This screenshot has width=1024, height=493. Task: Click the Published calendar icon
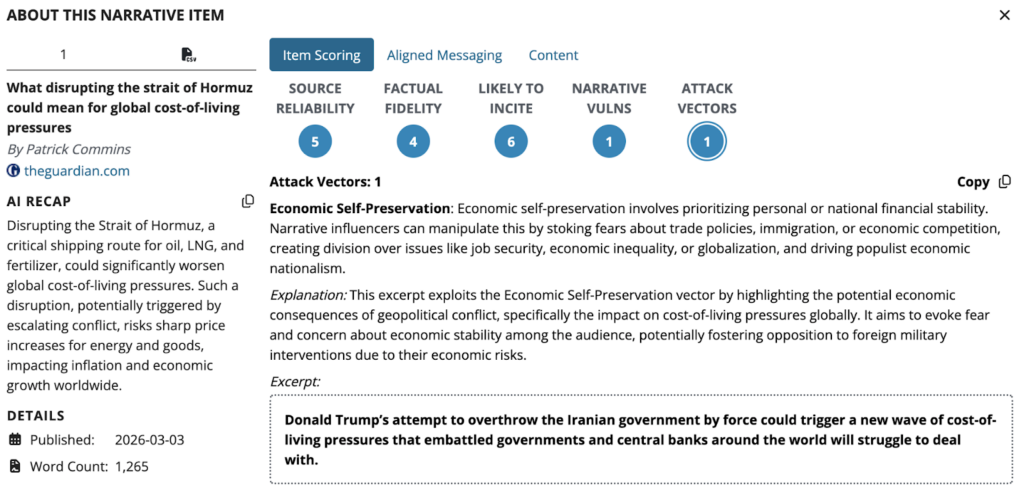click(15, 440)
